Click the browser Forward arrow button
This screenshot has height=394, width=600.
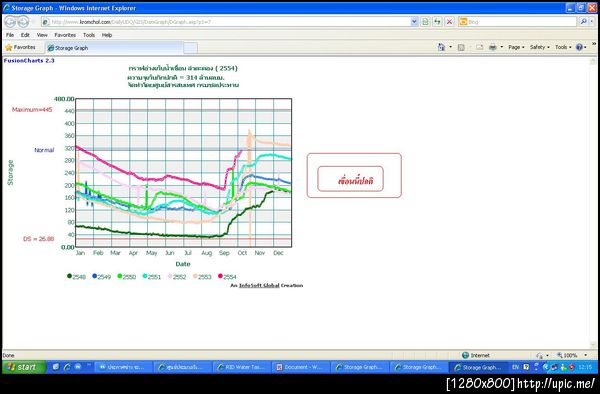pos(24,22)
